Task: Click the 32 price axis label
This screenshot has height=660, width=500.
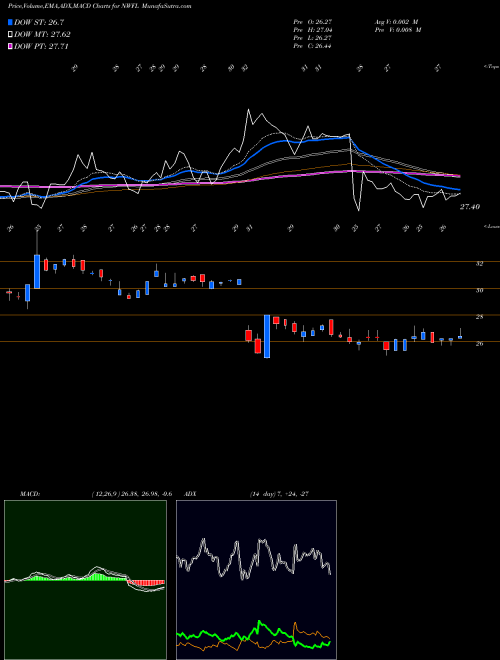Action: [479, 264]
